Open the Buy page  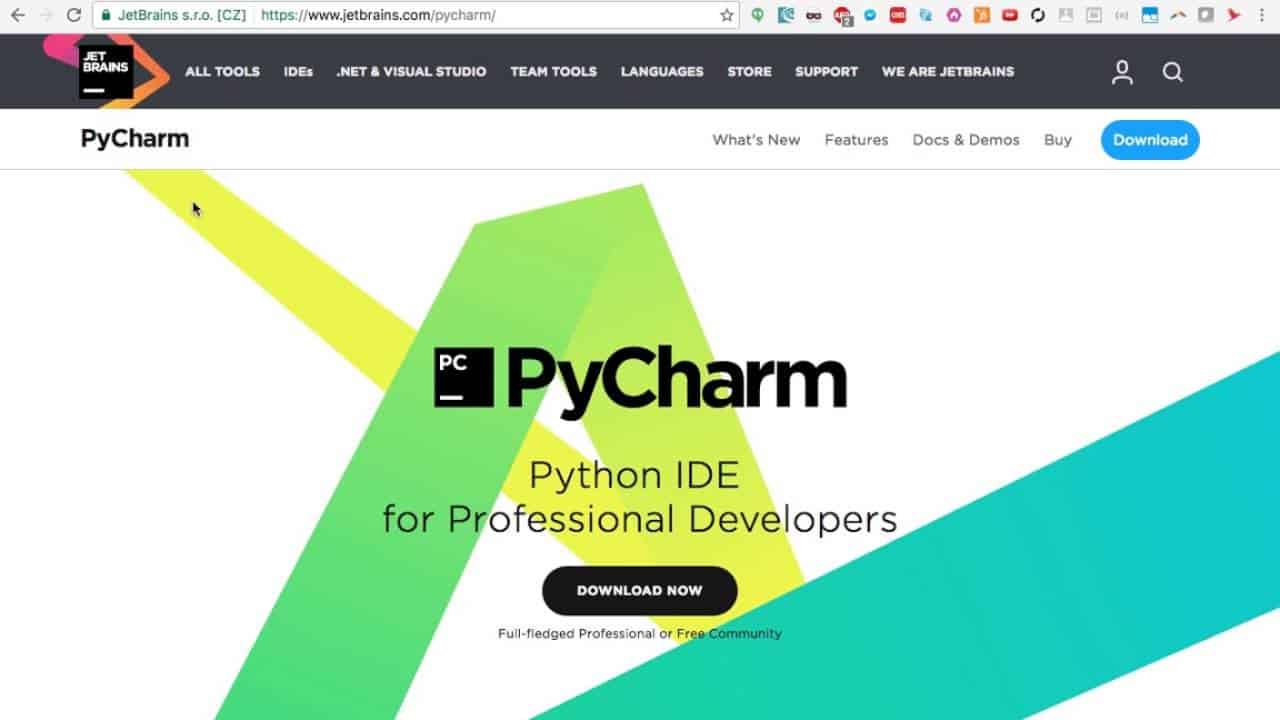click(1058, 140)
